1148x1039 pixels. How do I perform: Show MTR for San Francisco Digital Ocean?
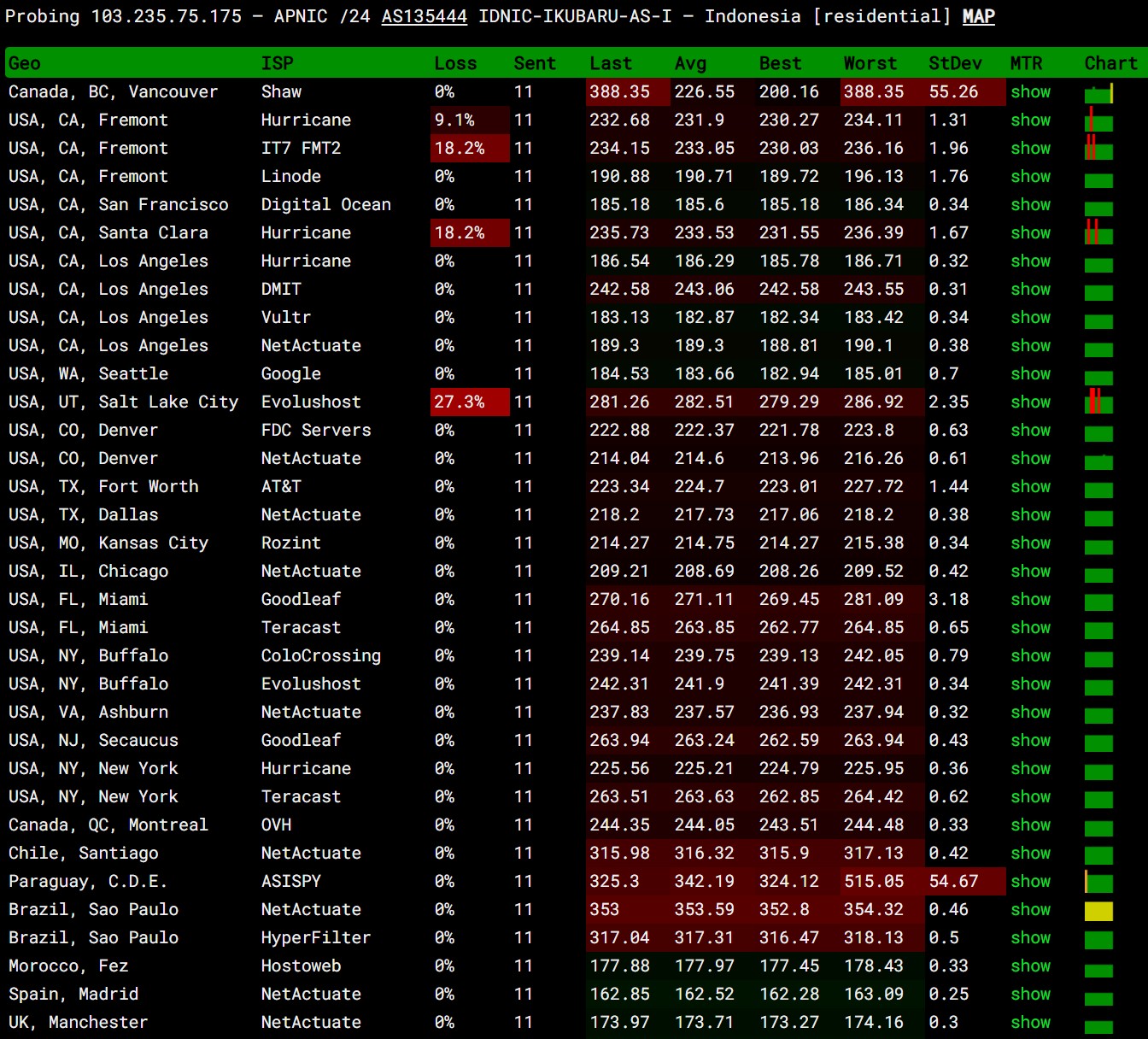click(1030, 204)
